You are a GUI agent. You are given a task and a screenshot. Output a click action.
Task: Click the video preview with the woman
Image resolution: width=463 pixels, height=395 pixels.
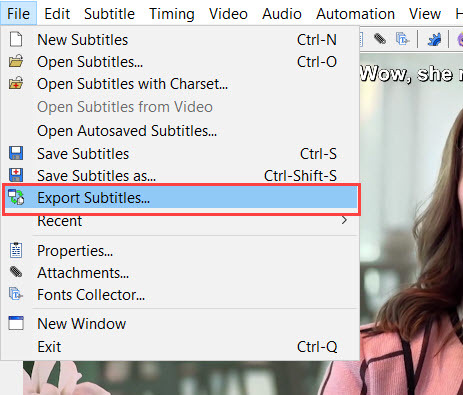tap(411, 223)
